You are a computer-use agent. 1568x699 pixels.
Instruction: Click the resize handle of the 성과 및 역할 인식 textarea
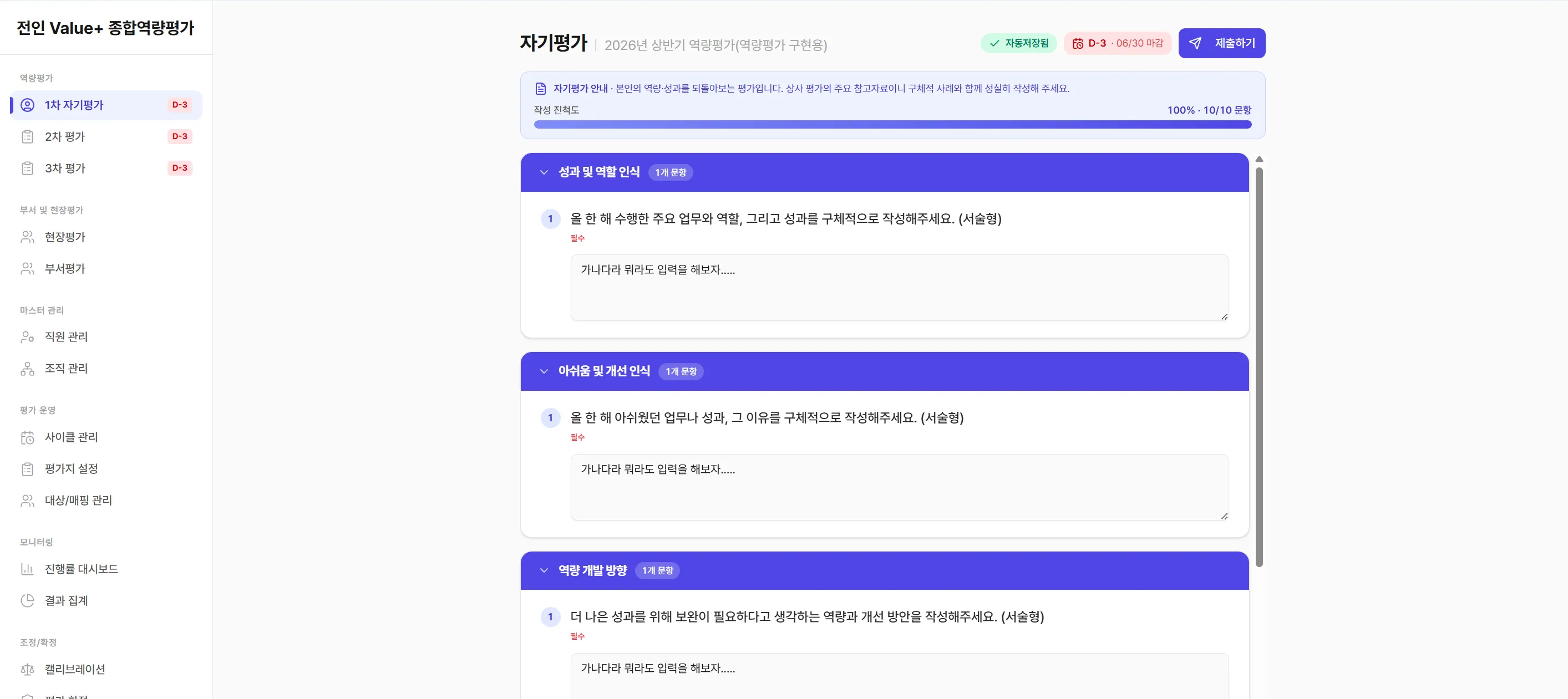[x=1224, y=317]
